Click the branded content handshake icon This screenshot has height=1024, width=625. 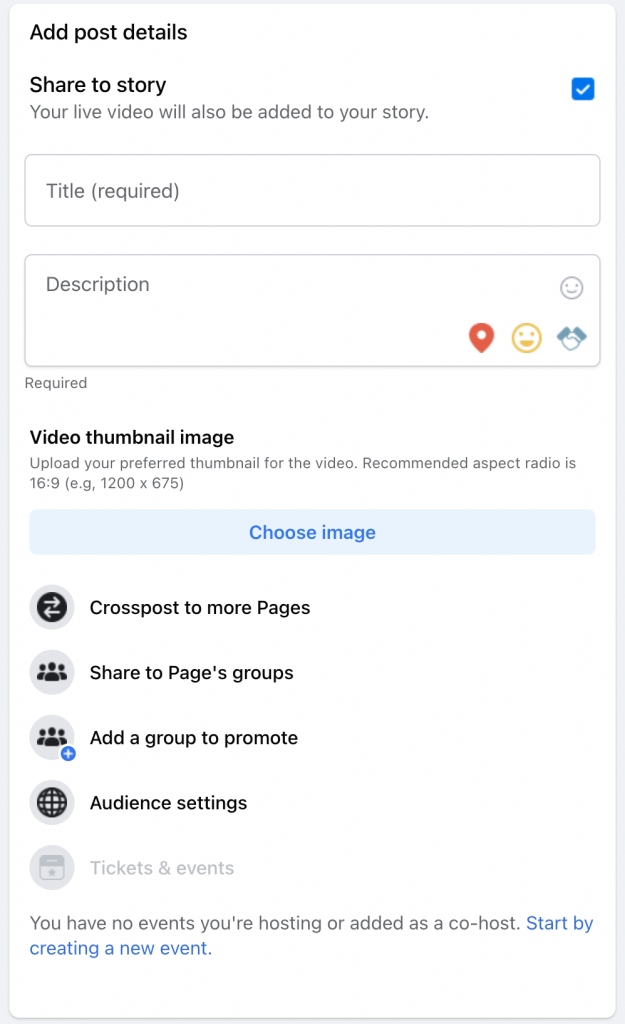571,338
